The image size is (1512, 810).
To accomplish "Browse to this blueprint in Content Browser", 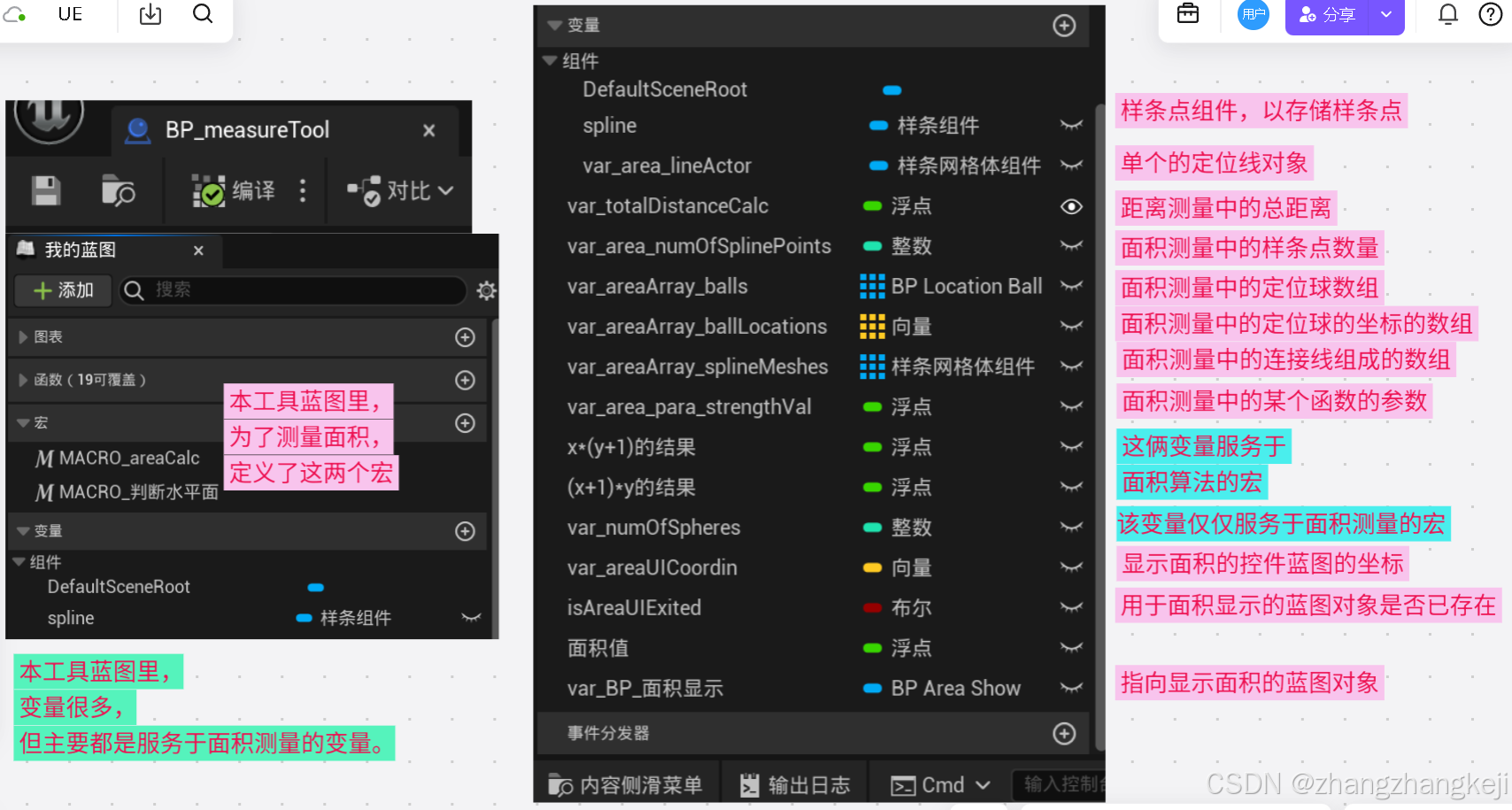I will point(120,190).
